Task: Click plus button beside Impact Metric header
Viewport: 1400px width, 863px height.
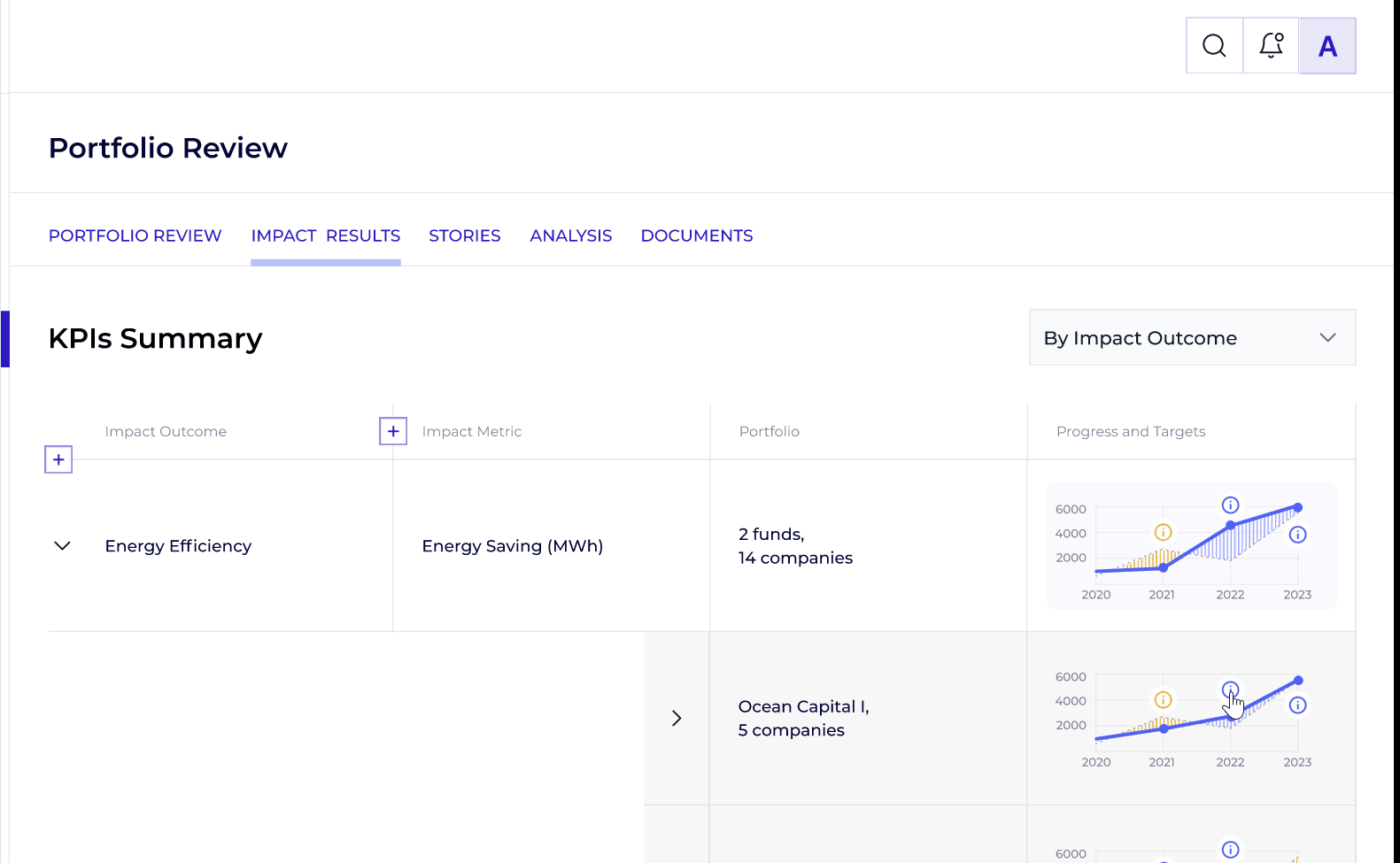Action: [x=393, y=431]
